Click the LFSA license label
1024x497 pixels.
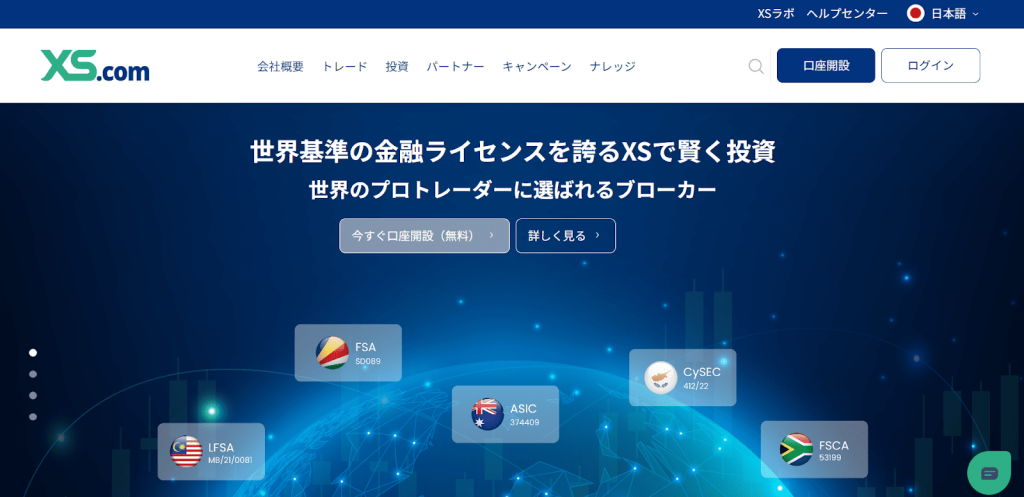click(221, 447)
